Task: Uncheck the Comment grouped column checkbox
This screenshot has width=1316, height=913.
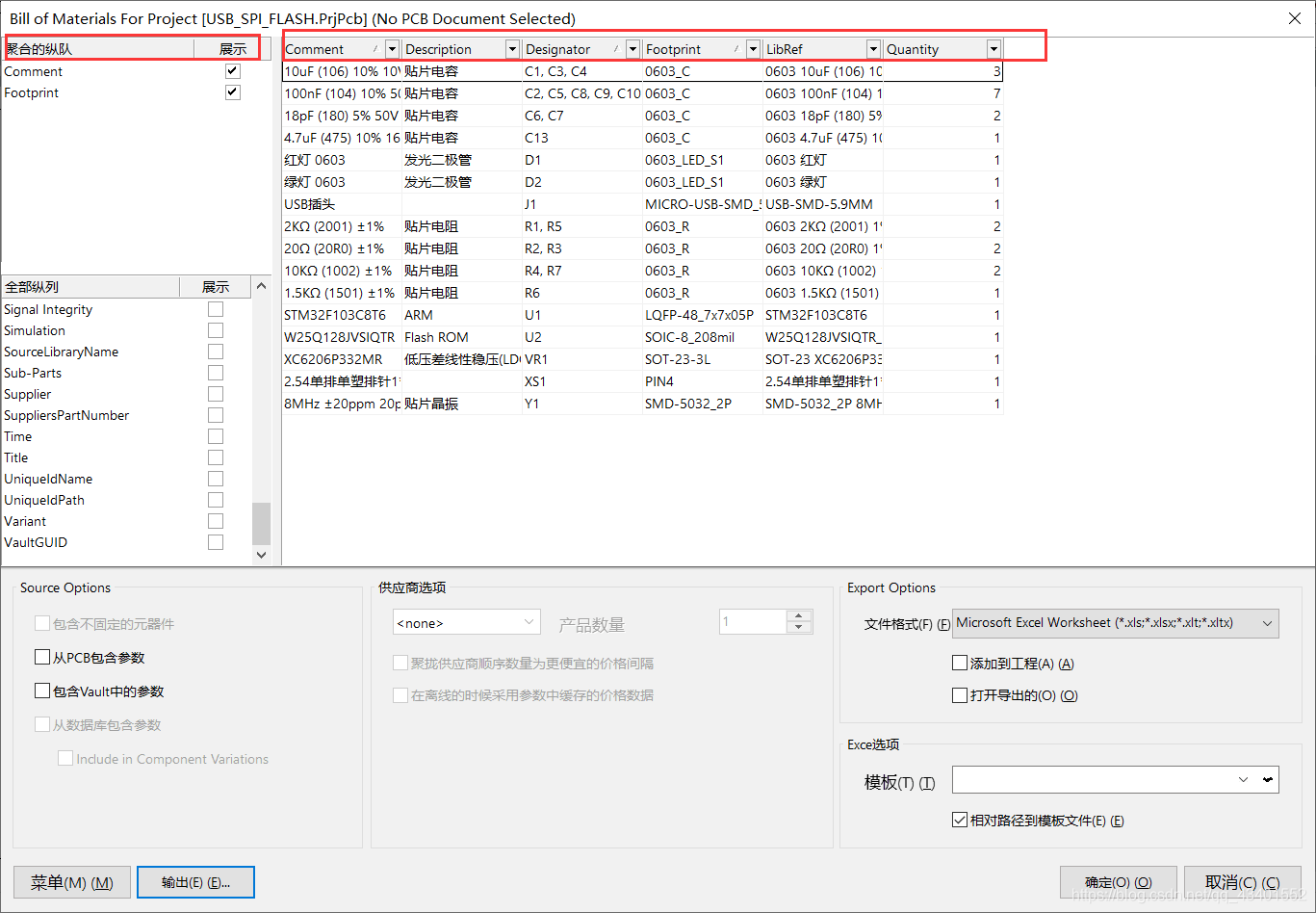Action: (232, 71)
